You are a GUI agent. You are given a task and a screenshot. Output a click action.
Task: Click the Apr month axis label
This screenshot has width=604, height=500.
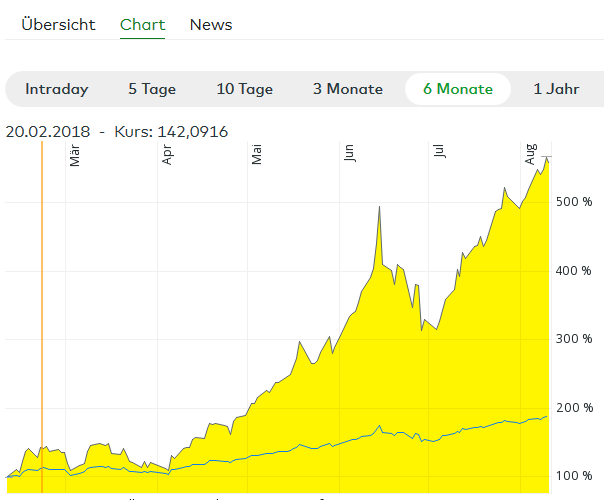[x=167, y=155]
